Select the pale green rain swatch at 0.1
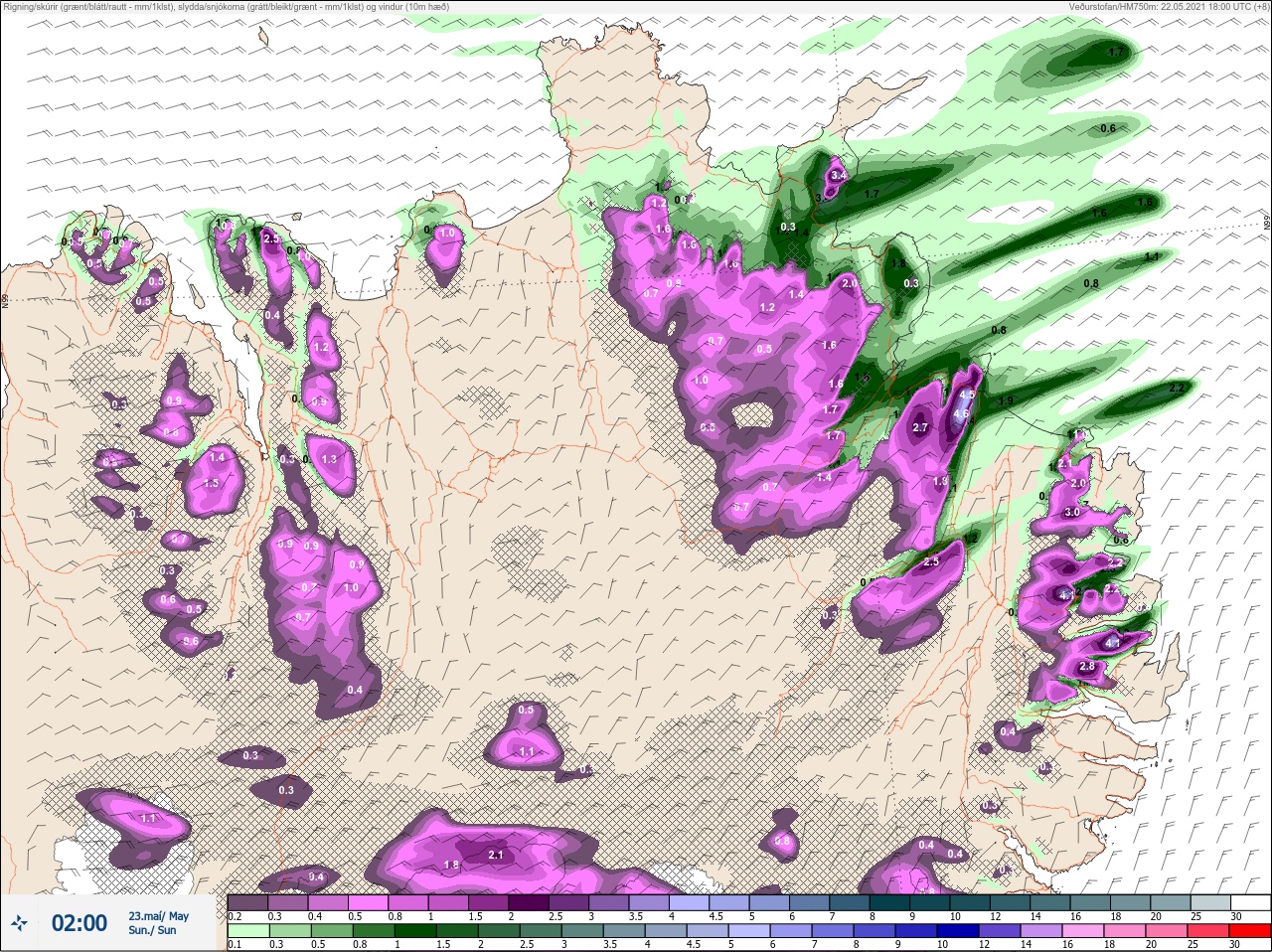This screenshot has height=952, width=1272. pos(248,930)
